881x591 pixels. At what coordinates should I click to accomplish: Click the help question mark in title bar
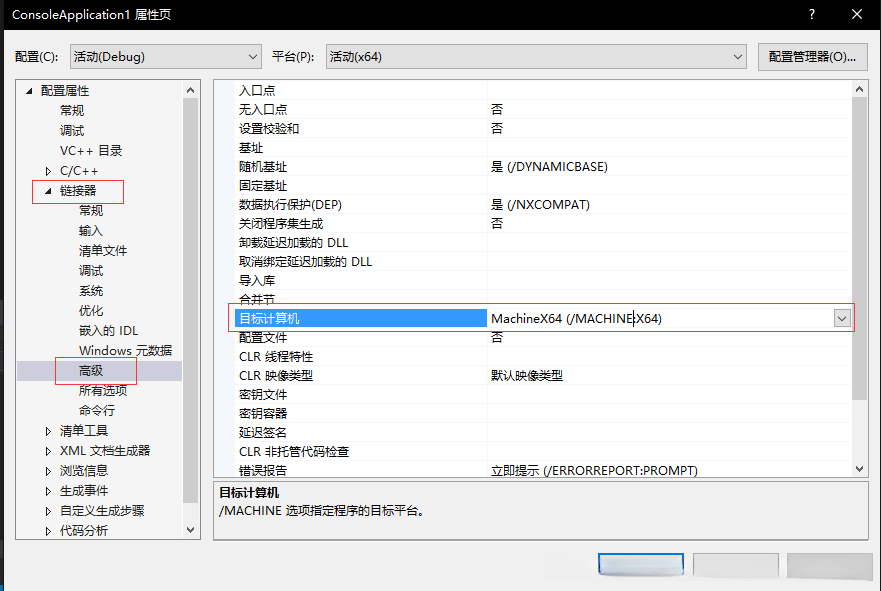[x=812, y=15]
